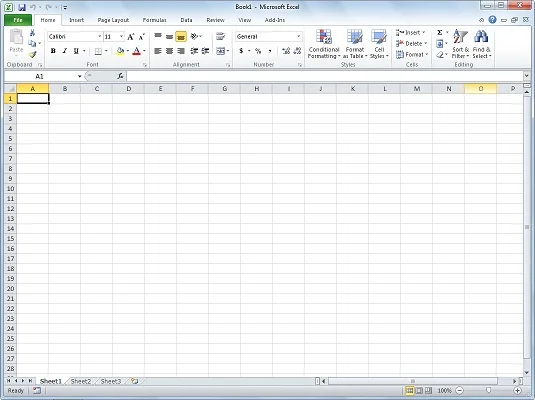This screenshot has height=400, width=535.
Task: Click the green File button
Action: click(18, 20)
